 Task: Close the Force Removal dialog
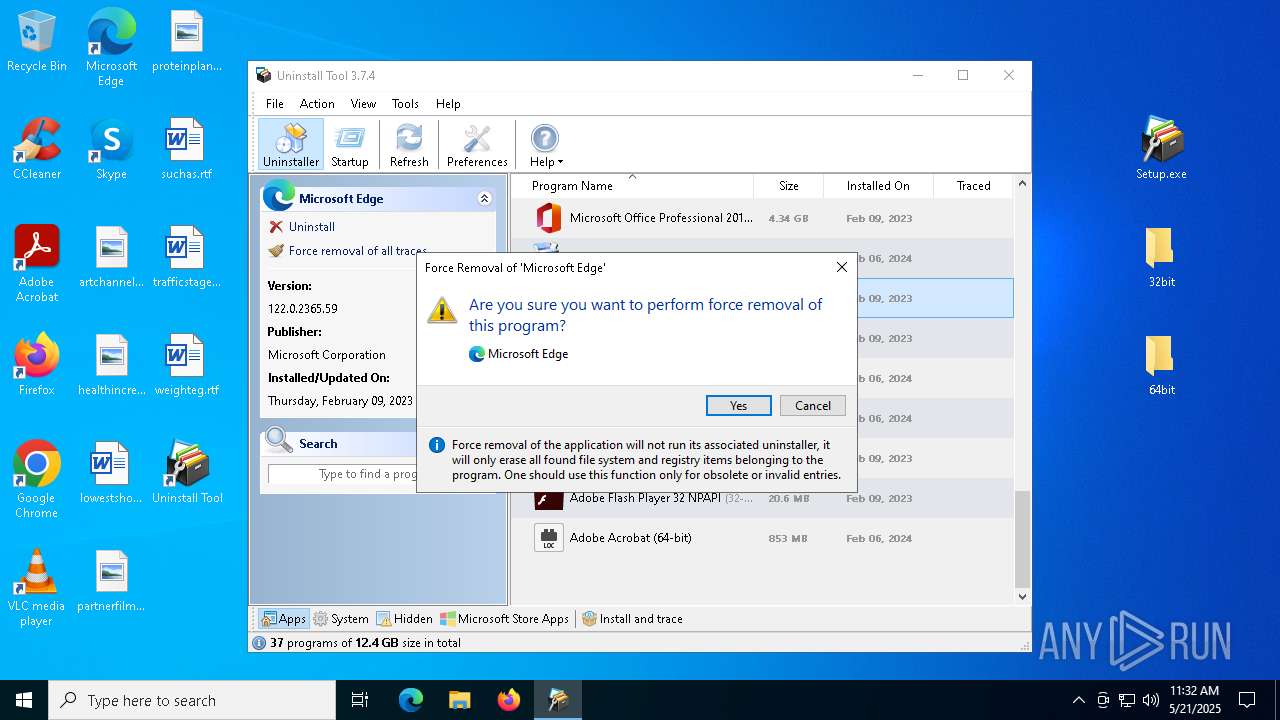pos(841,267)
